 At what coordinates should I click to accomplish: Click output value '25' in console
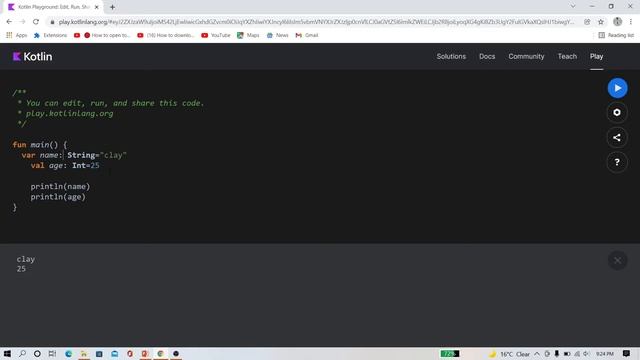click(21, 269)
